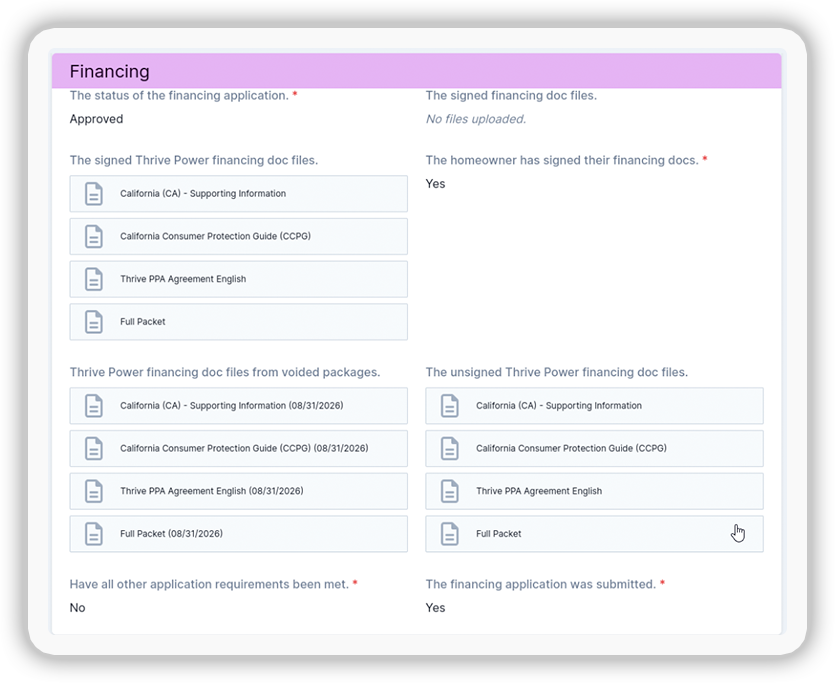835x683 pixels.
Task: Click document icon for signed Full Packet
Action: (94, 322)
